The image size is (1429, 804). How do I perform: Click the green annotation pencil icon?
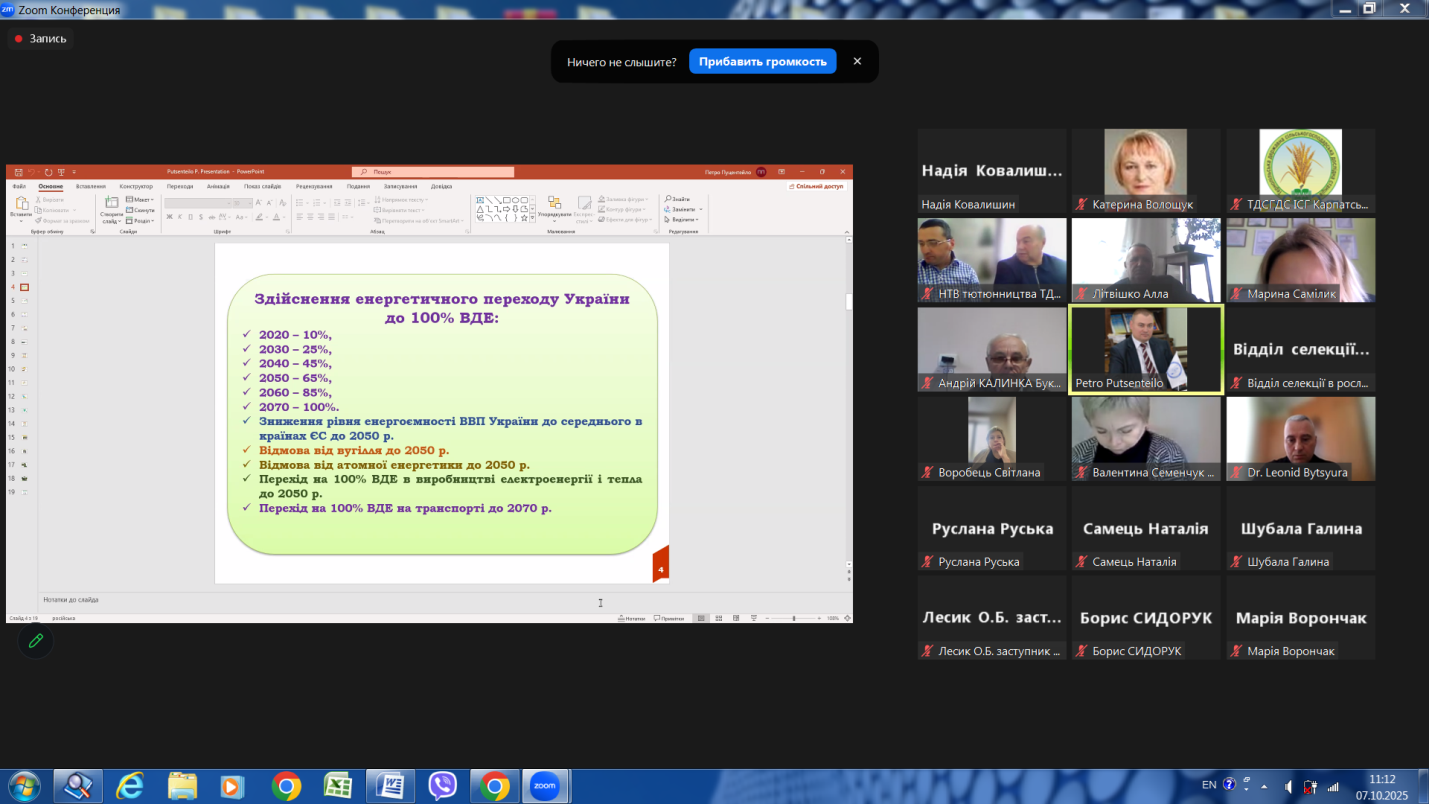36,641
